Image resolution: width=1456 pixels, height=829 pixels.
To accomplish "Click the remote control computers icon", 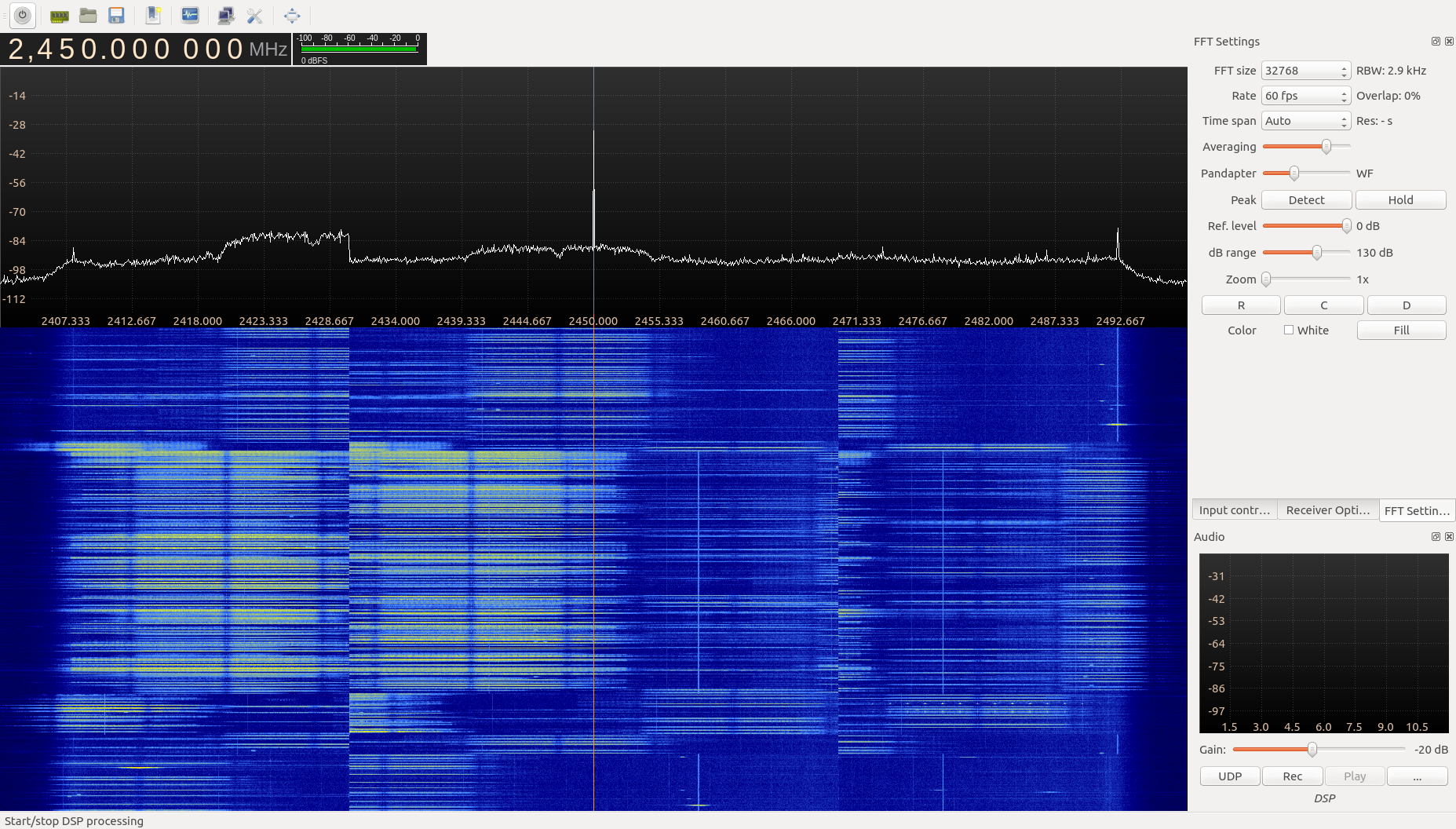I will tap(226, 16).
